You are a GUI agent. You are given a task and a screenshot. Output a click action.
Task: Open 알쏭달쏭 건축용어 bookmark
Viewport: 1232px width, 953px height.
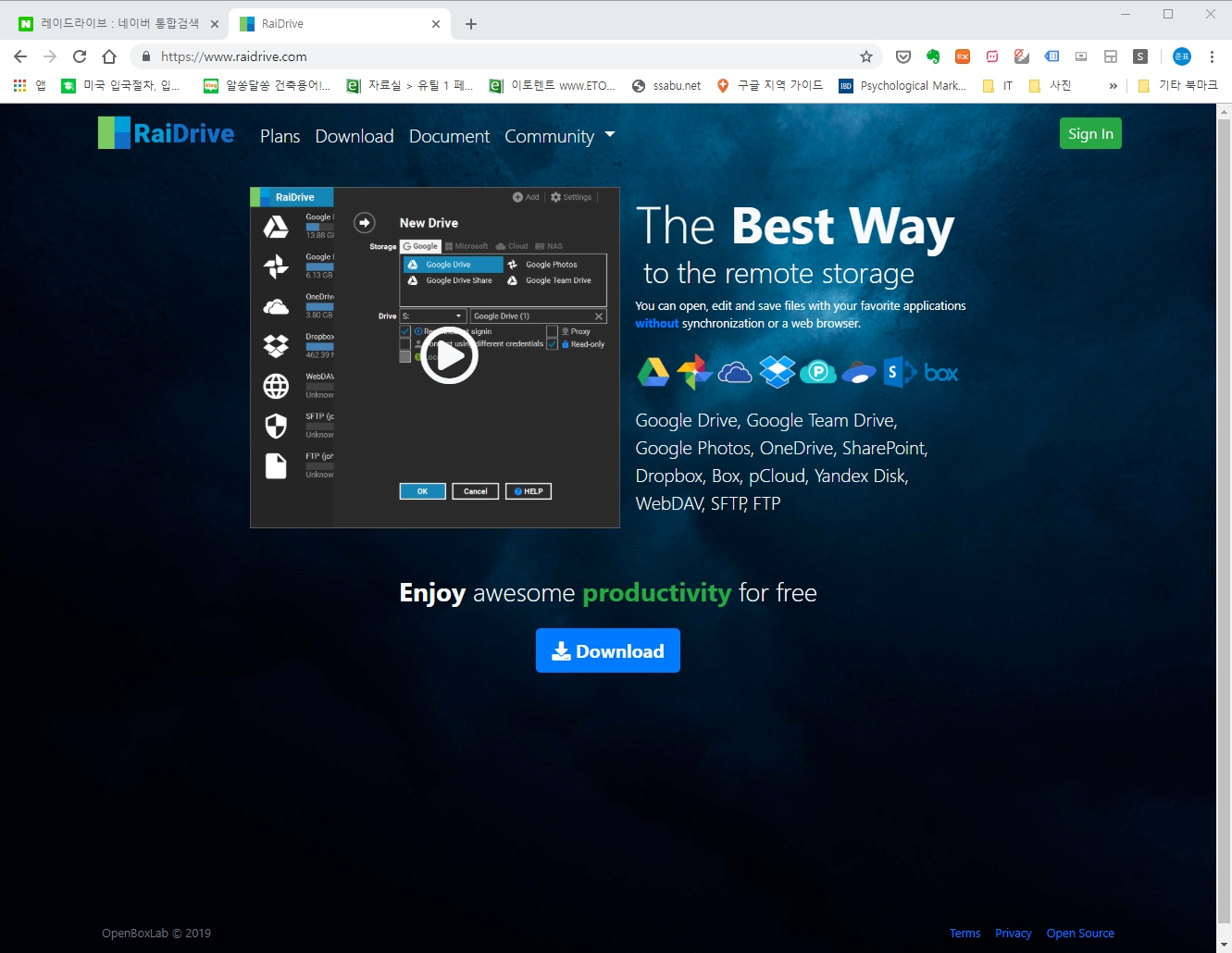[x=267, y=85]
